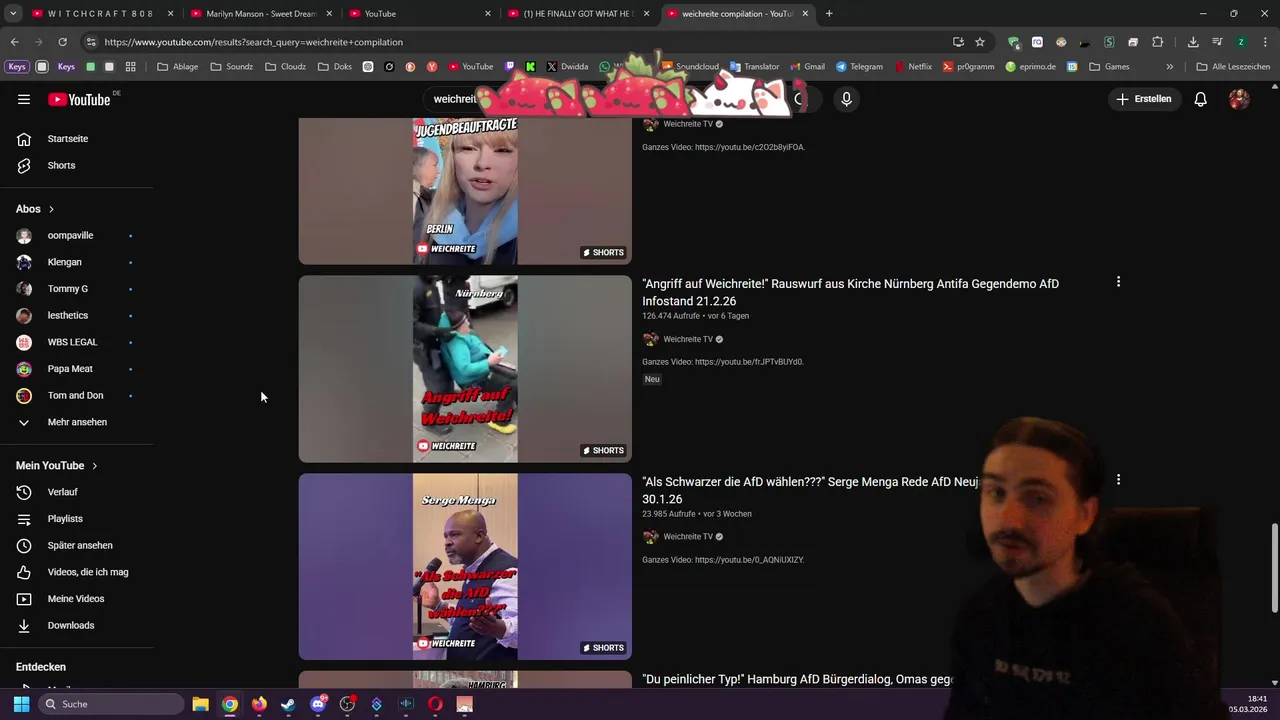Open Ablage bookmarks folder
This screenshot has width=1280, height=720.
pyautogui.click(x=177, y=67)
